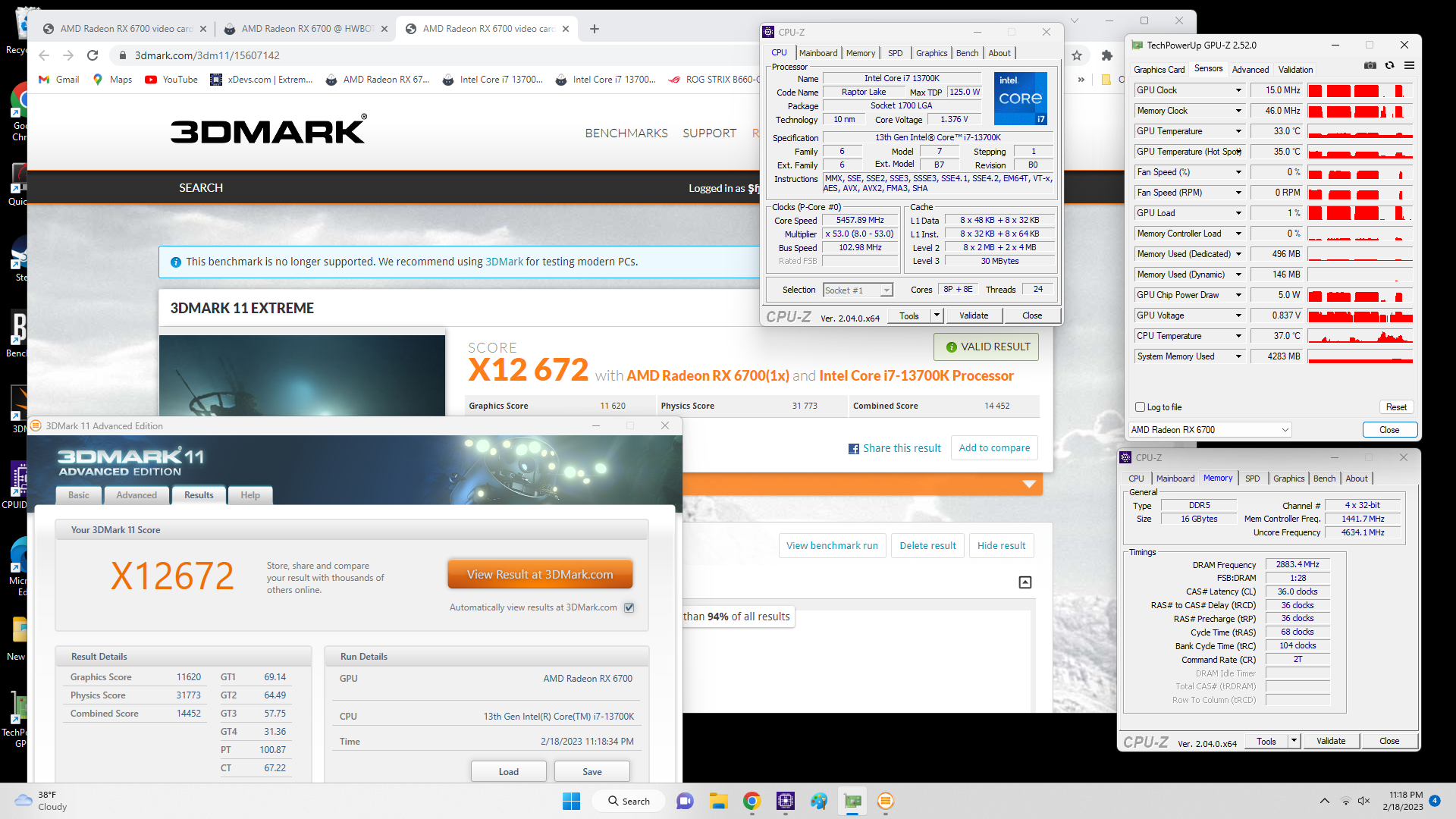Switch to GPU-Z Advanced tab

tap(1250, 69)
